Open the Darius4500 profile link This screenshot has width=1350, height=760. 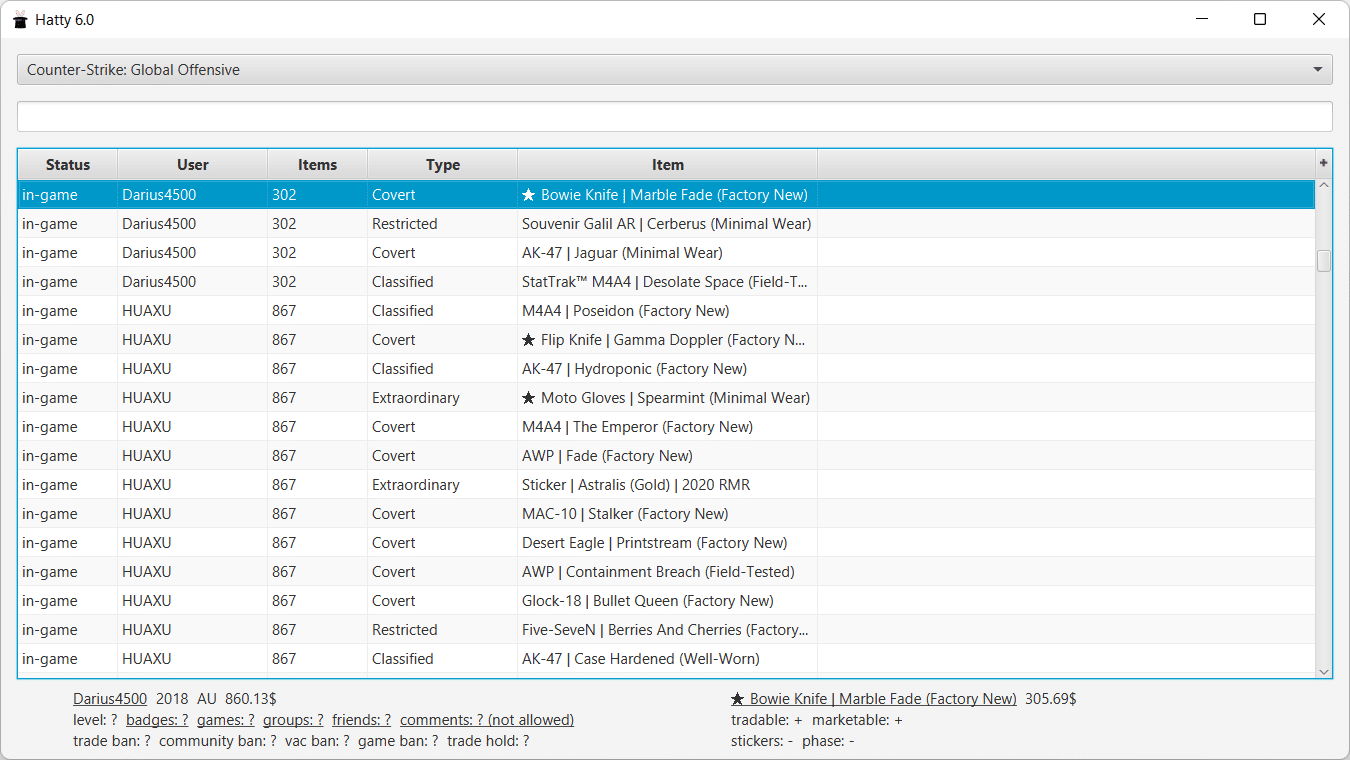pos(110,699)
